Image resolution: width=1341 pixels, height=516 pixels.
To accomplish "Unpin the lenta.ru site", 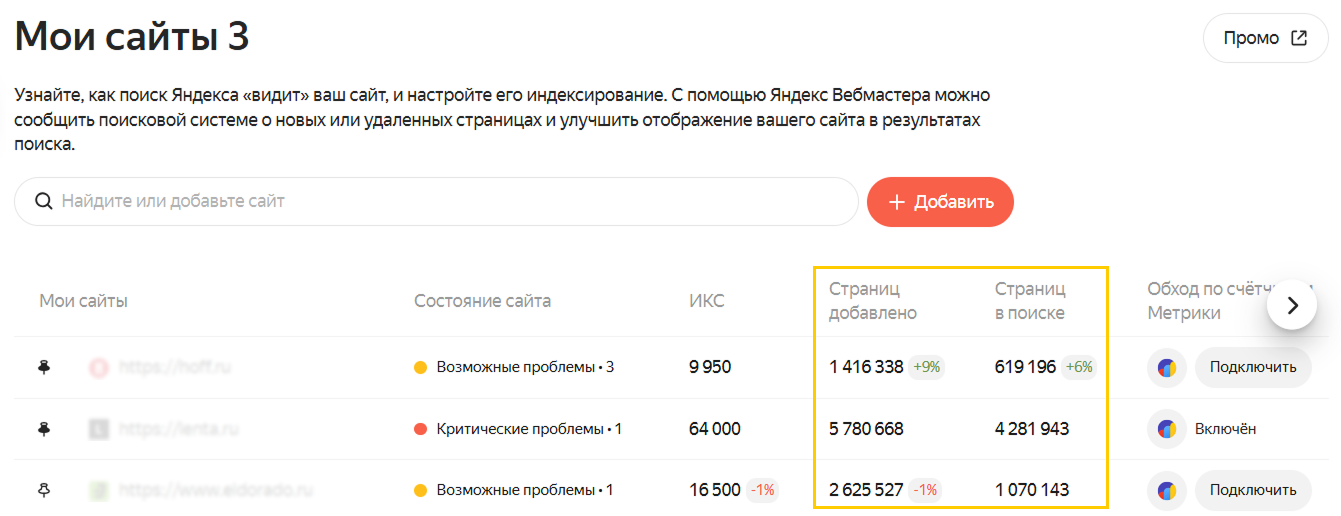I will click(x=44, y=429).
